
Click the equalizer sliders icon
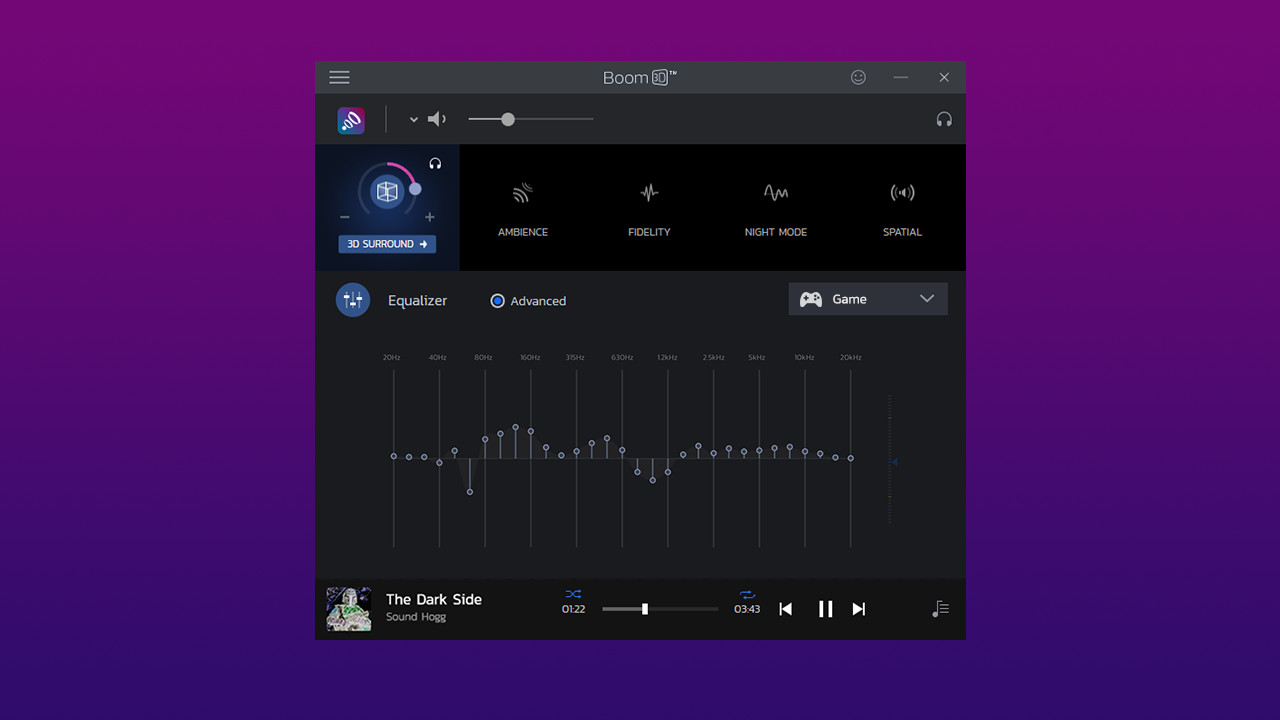click(353, 300)
